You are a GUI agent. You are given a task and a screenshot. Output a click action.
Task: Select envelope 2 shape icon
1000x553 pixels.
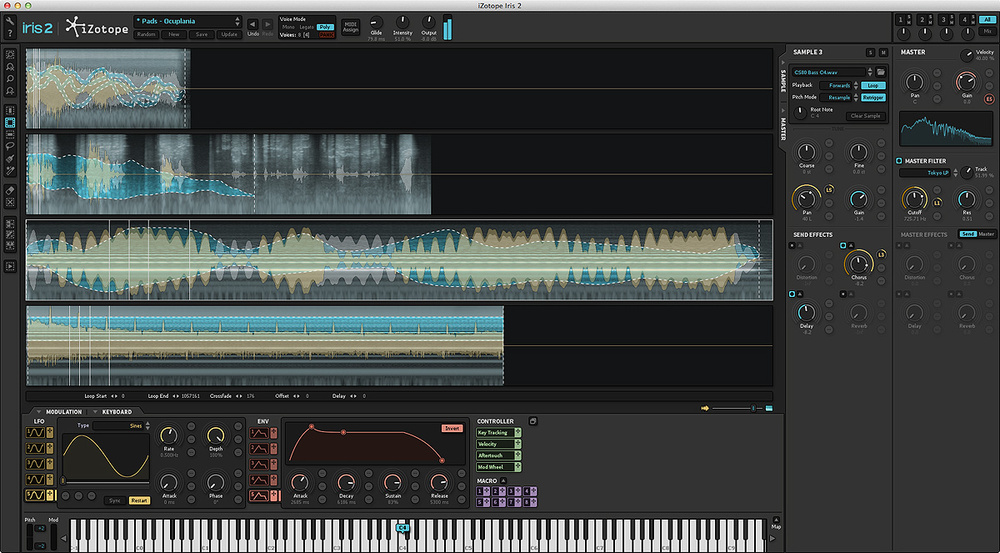259,449
